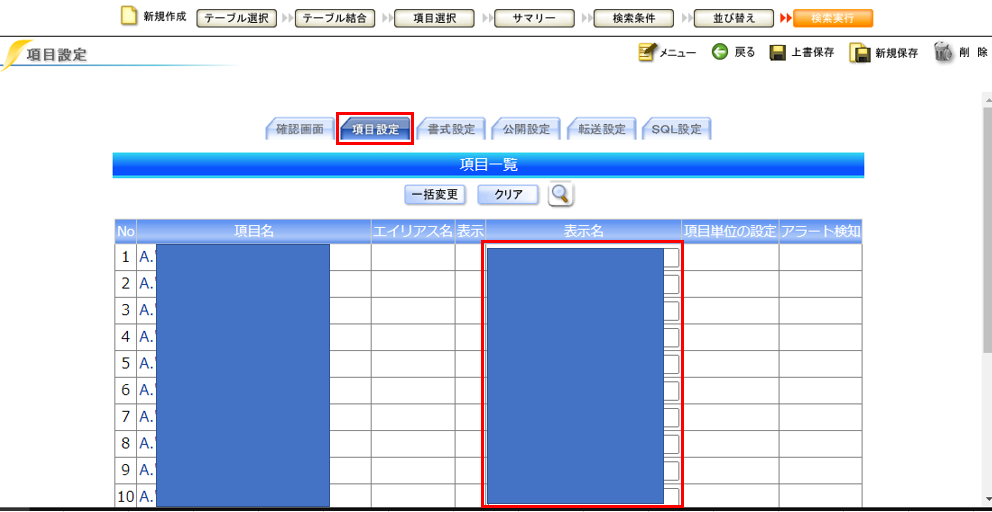Image resolution: width=992 pixels, height=512 pixels.
Task: Run the orange 検索実行 button
Action: [x=833, y=18]
